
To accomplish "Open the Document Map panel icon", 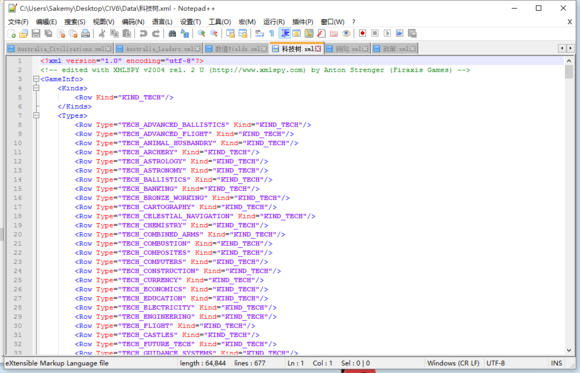I will coord(309,34).
